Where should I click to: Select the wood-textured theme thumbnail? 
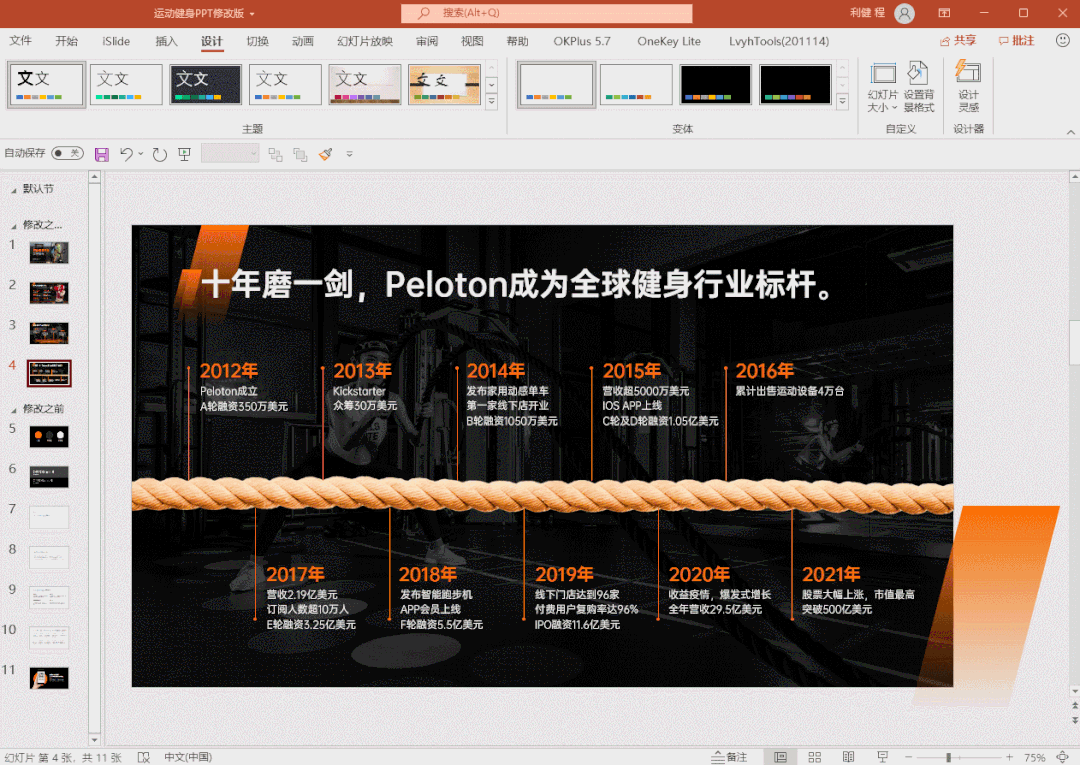pos(445,85)
